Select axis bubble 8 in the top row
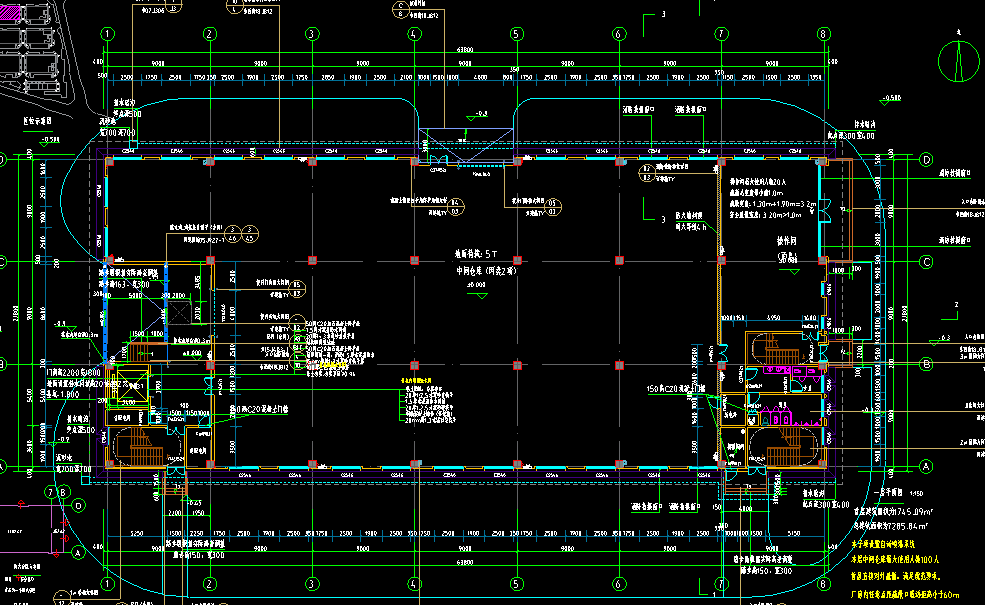Image resolution: width=985 pixels, height=605 pixels. [x=824, y=34]
